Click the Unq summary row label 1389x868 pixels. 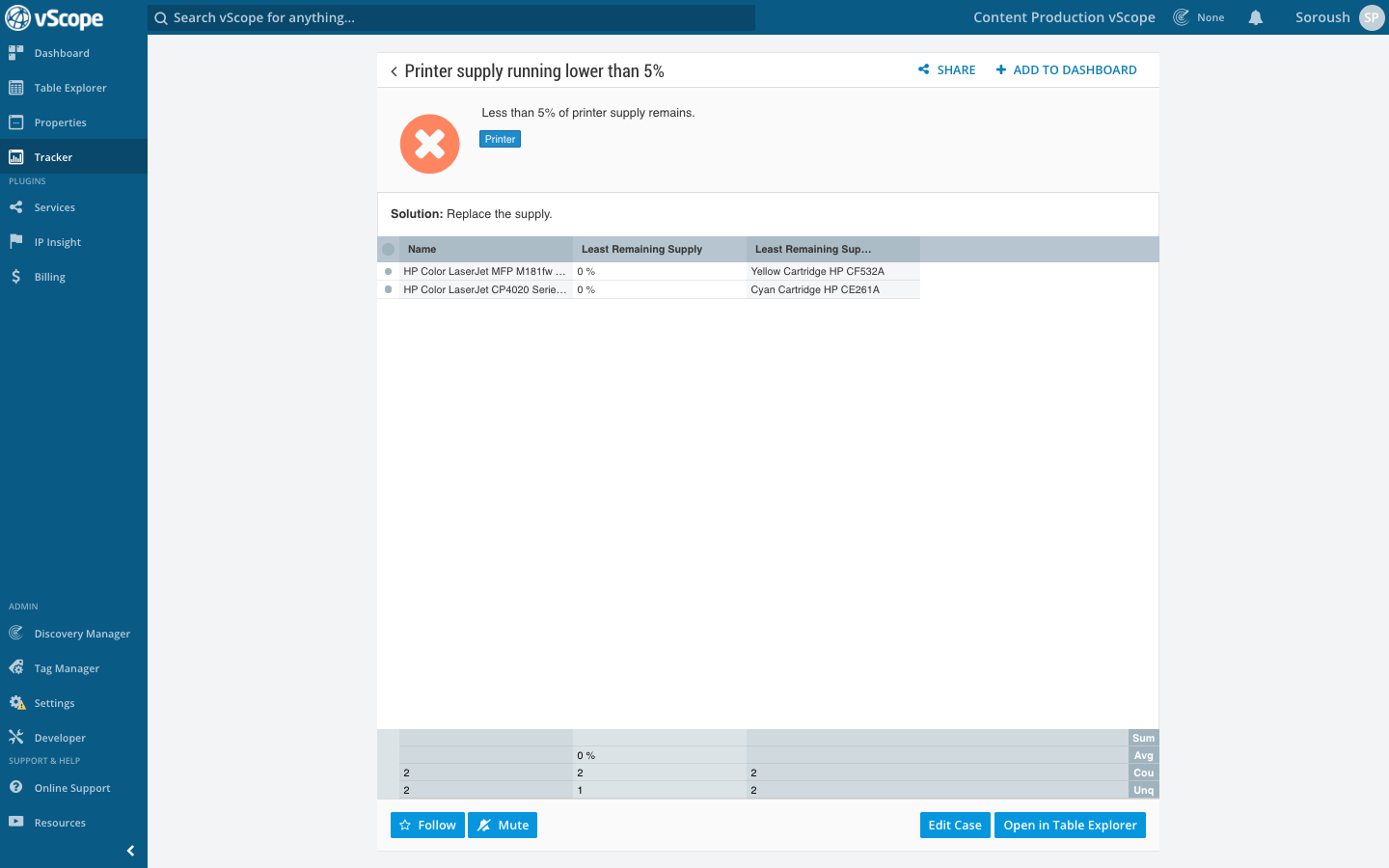point(1143,790)
